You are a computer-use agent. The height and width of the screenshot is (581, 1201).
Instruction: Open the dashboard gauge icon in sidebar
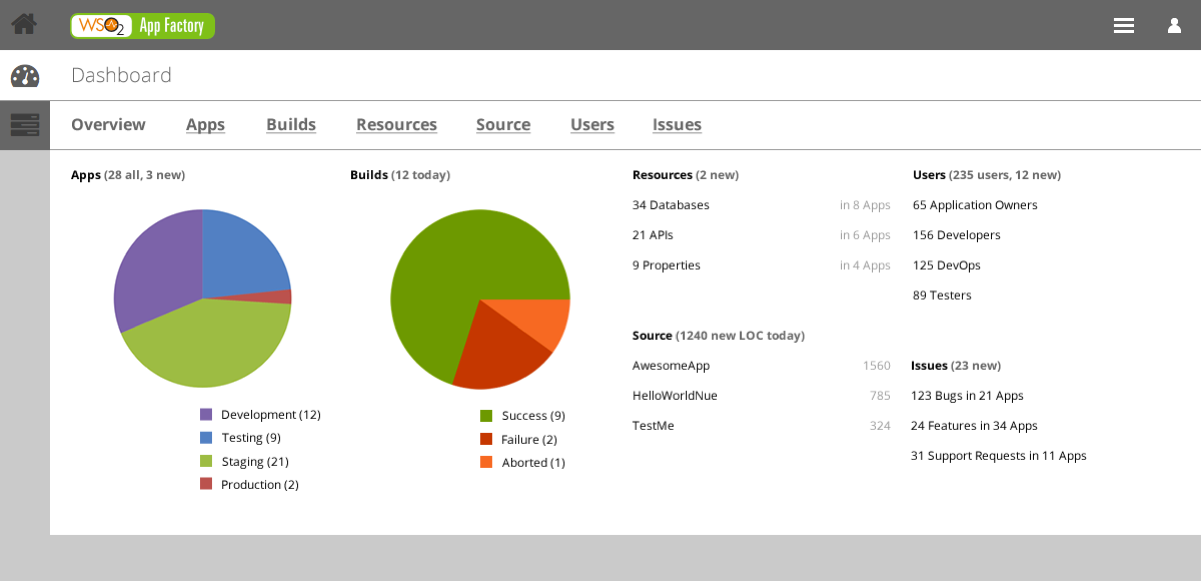(x=25, y=76)
